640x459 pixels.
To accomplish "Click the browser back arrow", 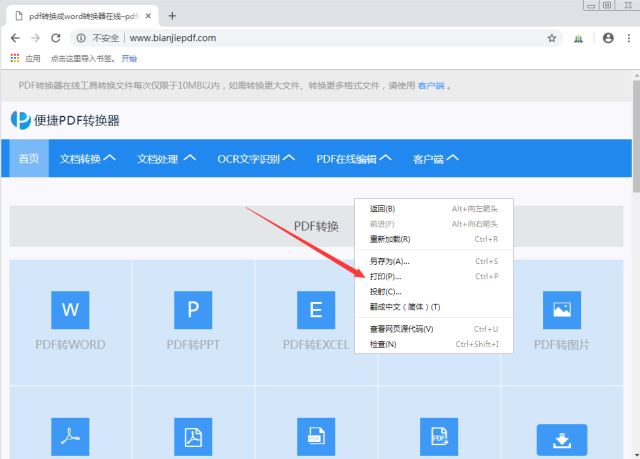I will (x=15, y=38).
